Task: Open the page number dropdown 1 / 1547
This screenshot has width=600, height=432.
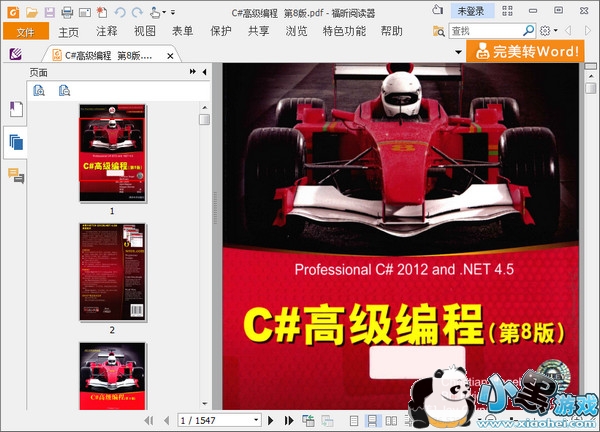Action: tap(256, 421)
